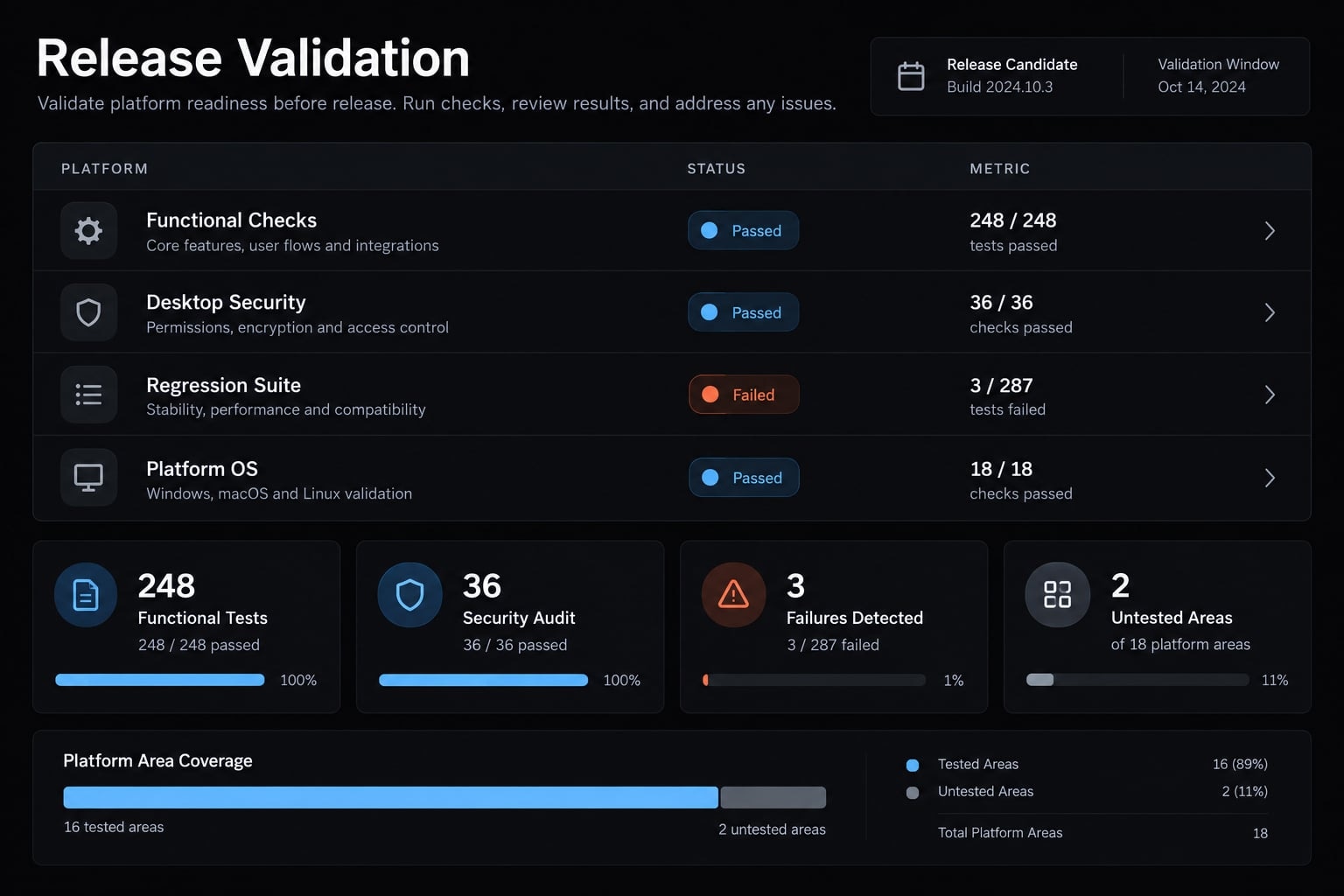
Task: Click the gray untested segment of coverage bar
Action: pyautogui.click(x=773, y=797)
